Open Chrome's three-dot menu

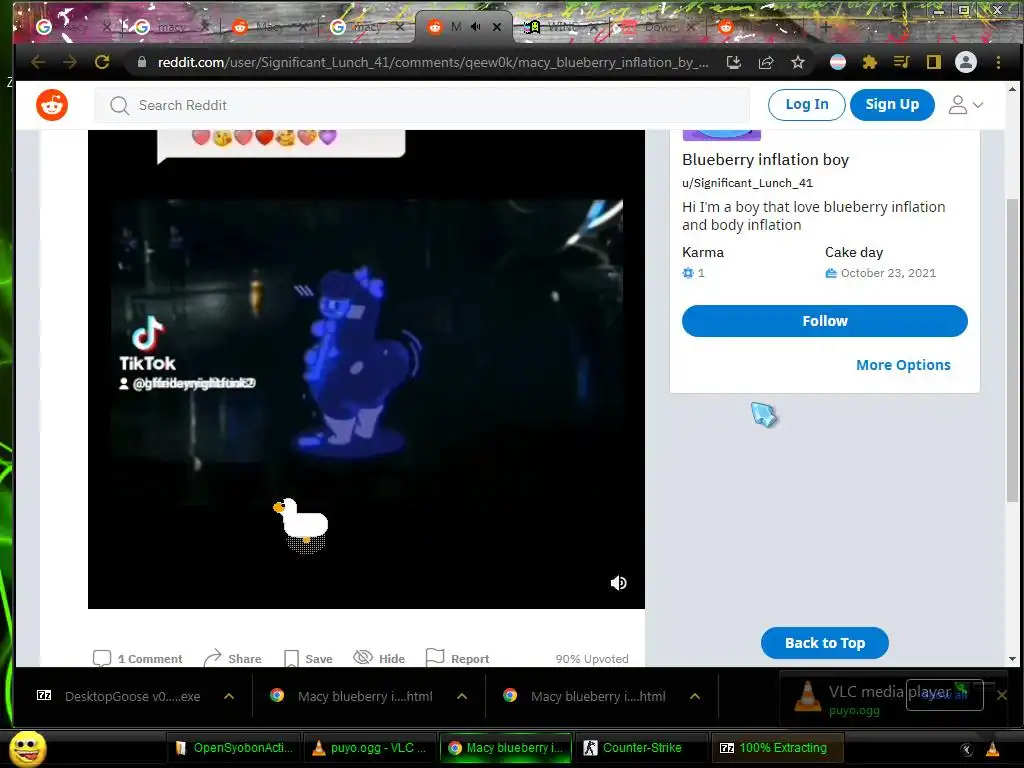[998, 62]
